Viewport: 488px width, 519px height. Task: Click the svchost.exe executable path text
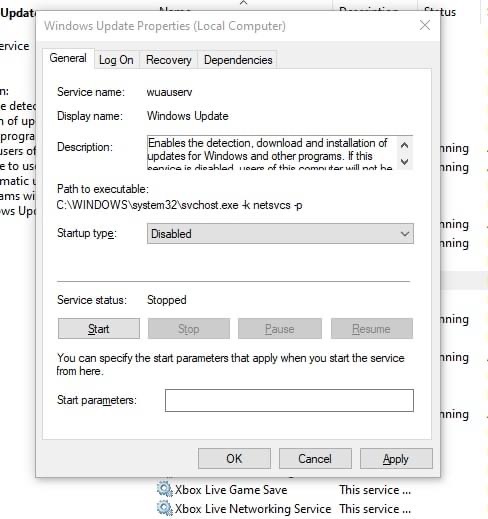click(x=179, y=205)
